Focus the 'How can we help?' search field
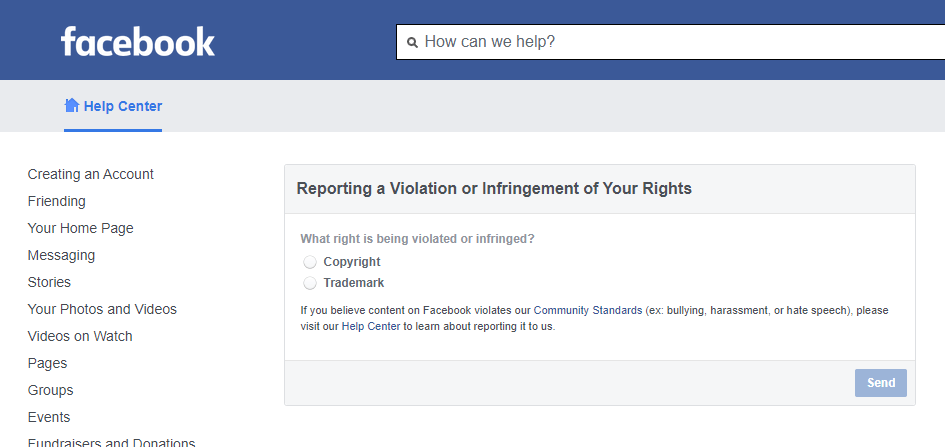Image resolution: width=945 pixels, height=447 pixels. 670,42
